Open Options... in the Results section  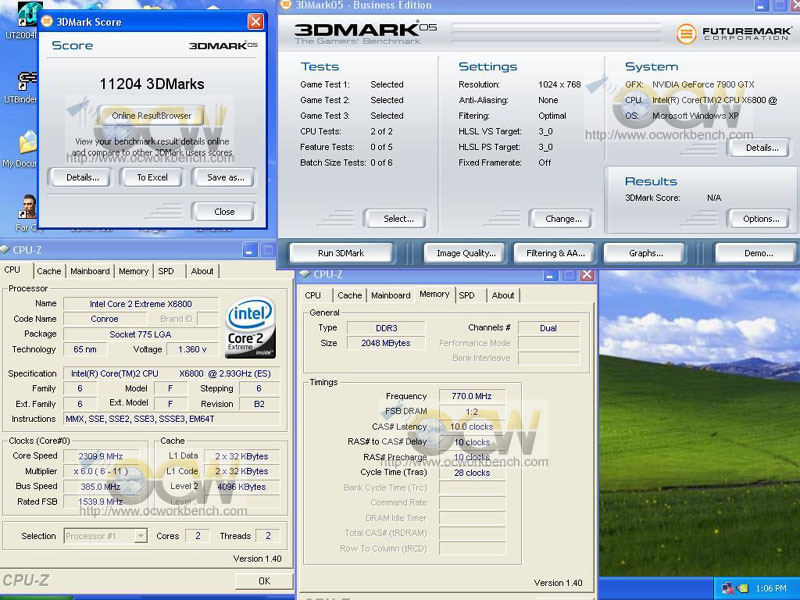click(x=761, y=219)
